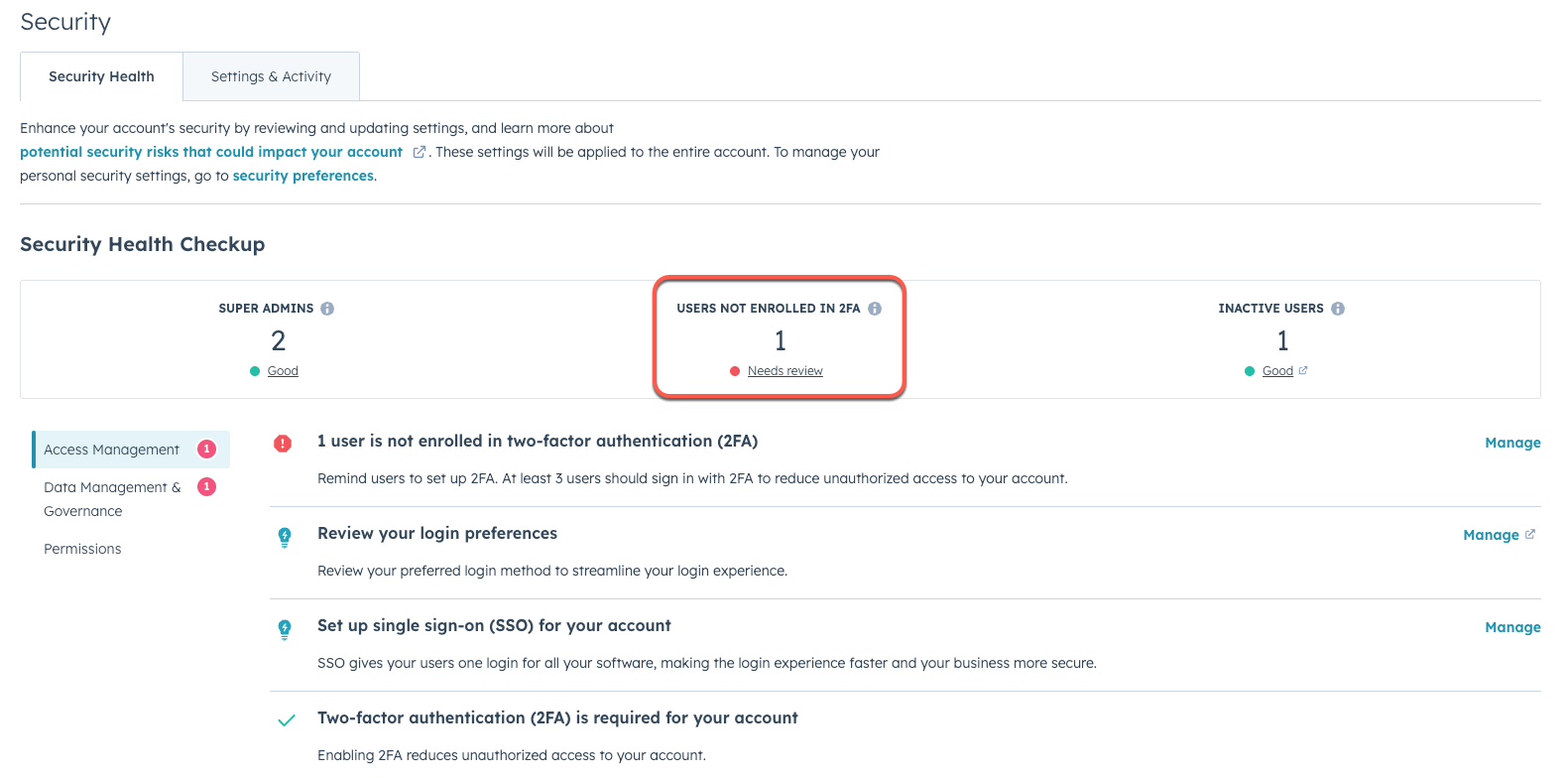Click the lightbulb icon next to login preferences tip
The width and height of the screenshot is (1568, 778).
tap(285, 536)
